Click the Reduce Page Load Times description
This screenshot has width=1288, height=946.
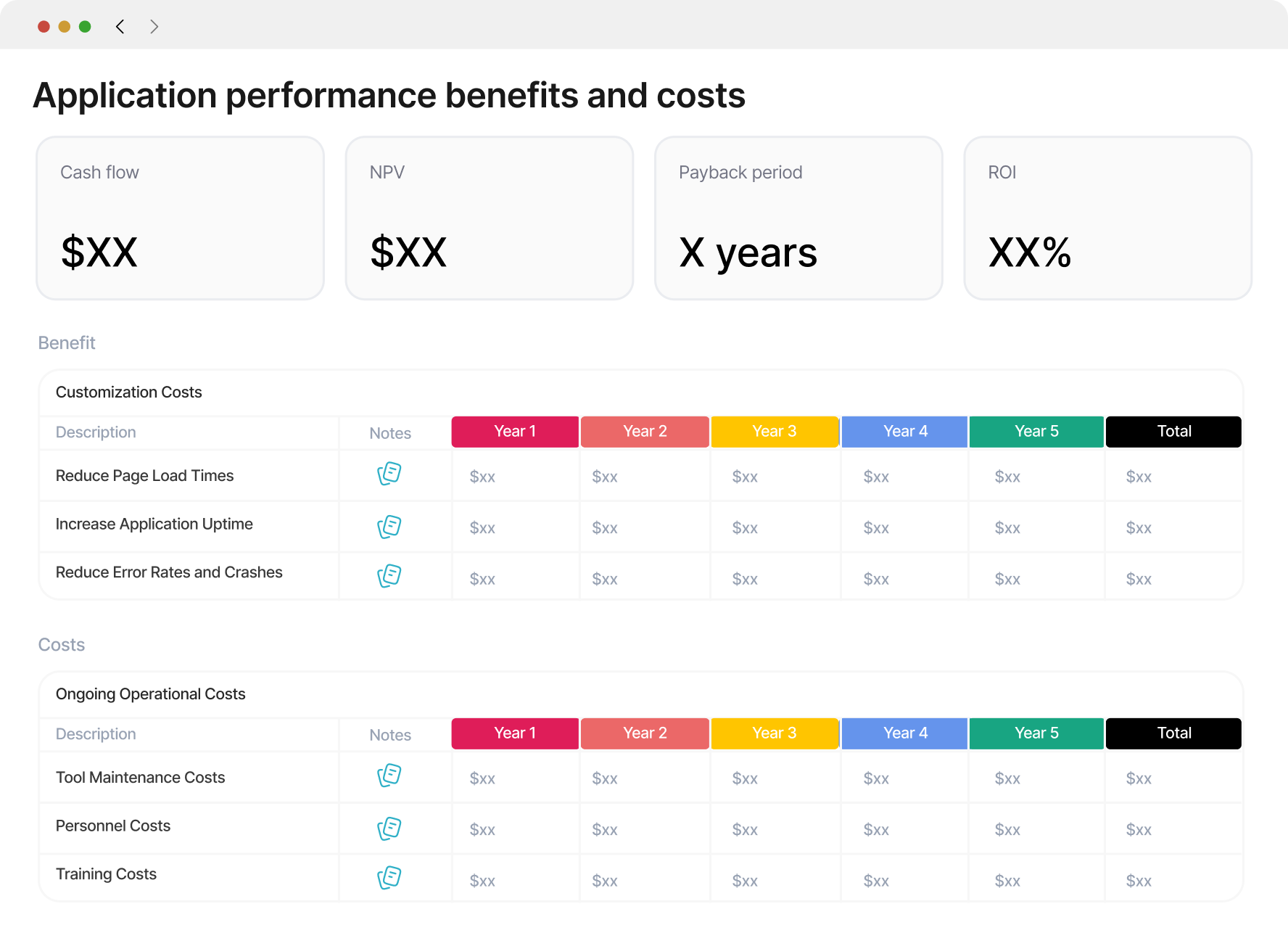pos(145,476)
